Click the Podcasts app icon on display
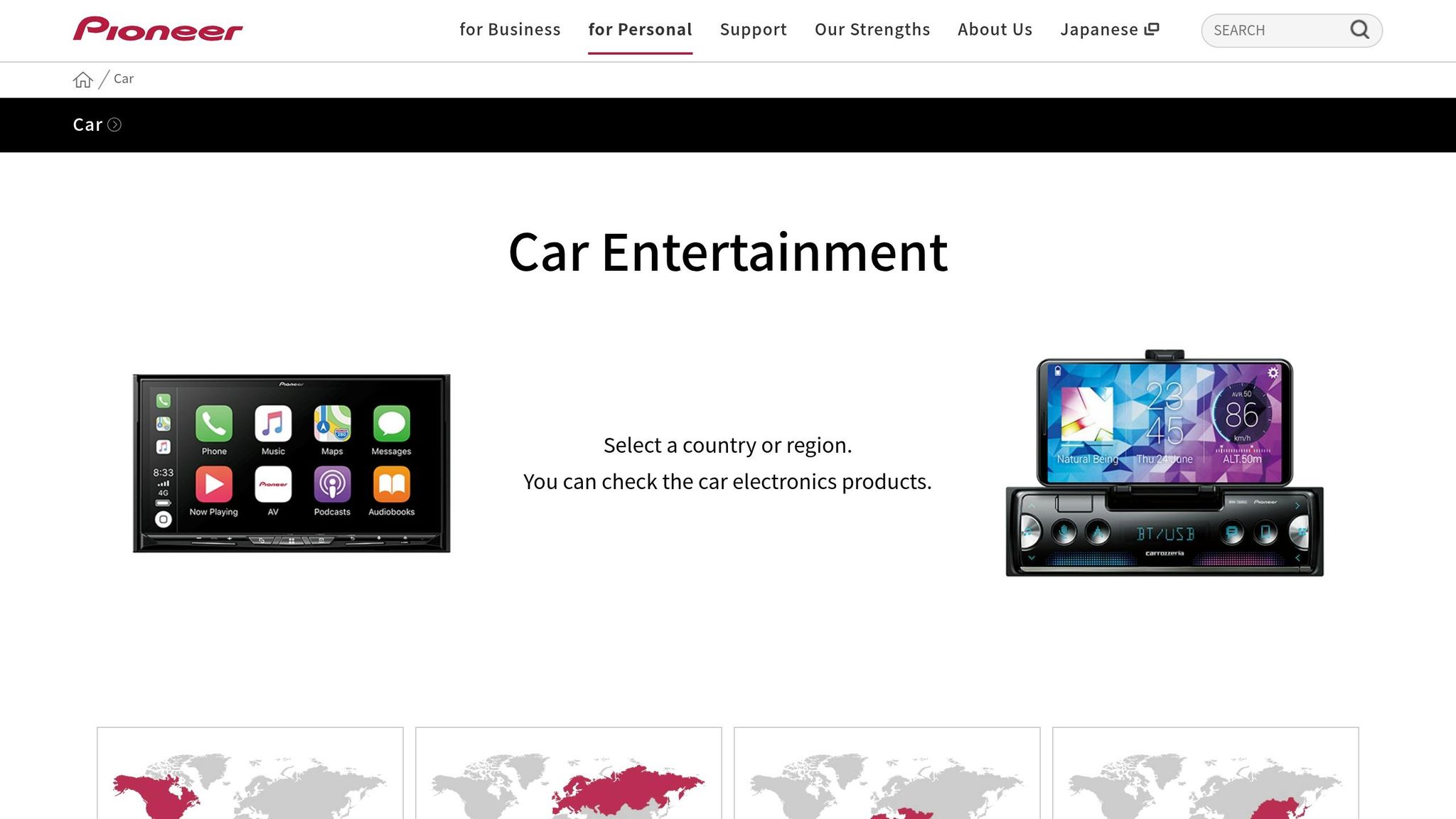The height and width of the screenshot is (819, 1456). tap(332, 485)
